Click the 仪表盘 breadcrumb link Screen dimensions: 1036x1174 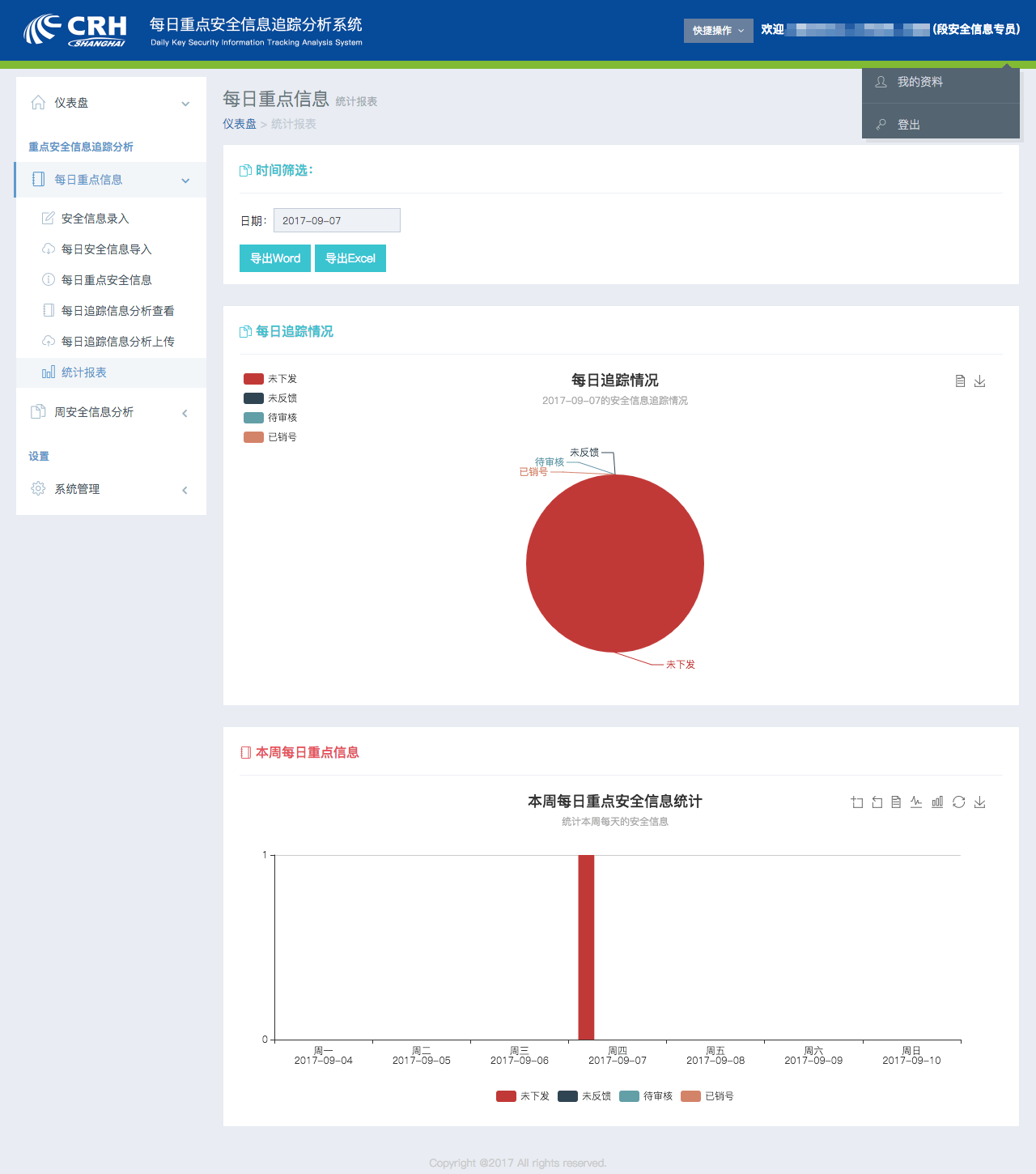pyautogui.click(x=240, y=124)
